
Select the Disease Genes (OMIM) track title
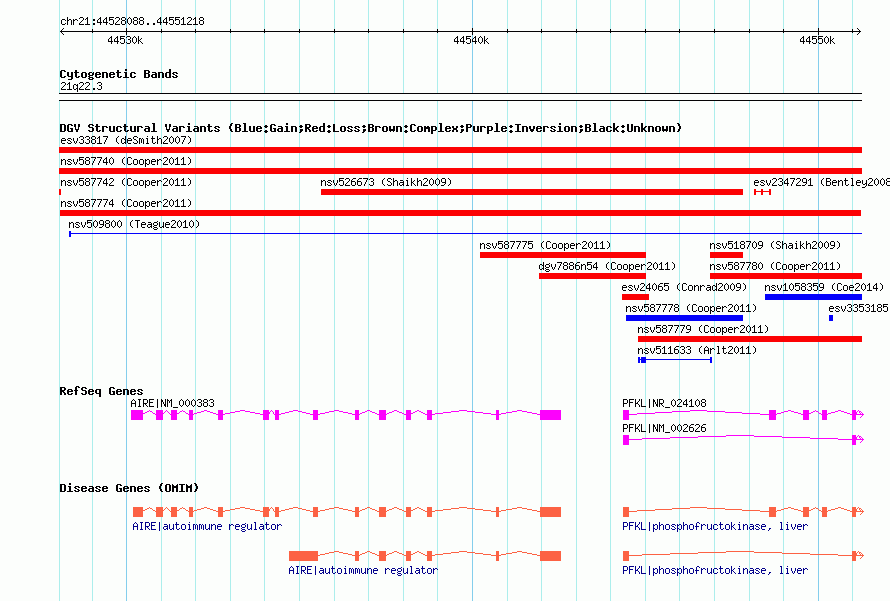click(129, 488)
